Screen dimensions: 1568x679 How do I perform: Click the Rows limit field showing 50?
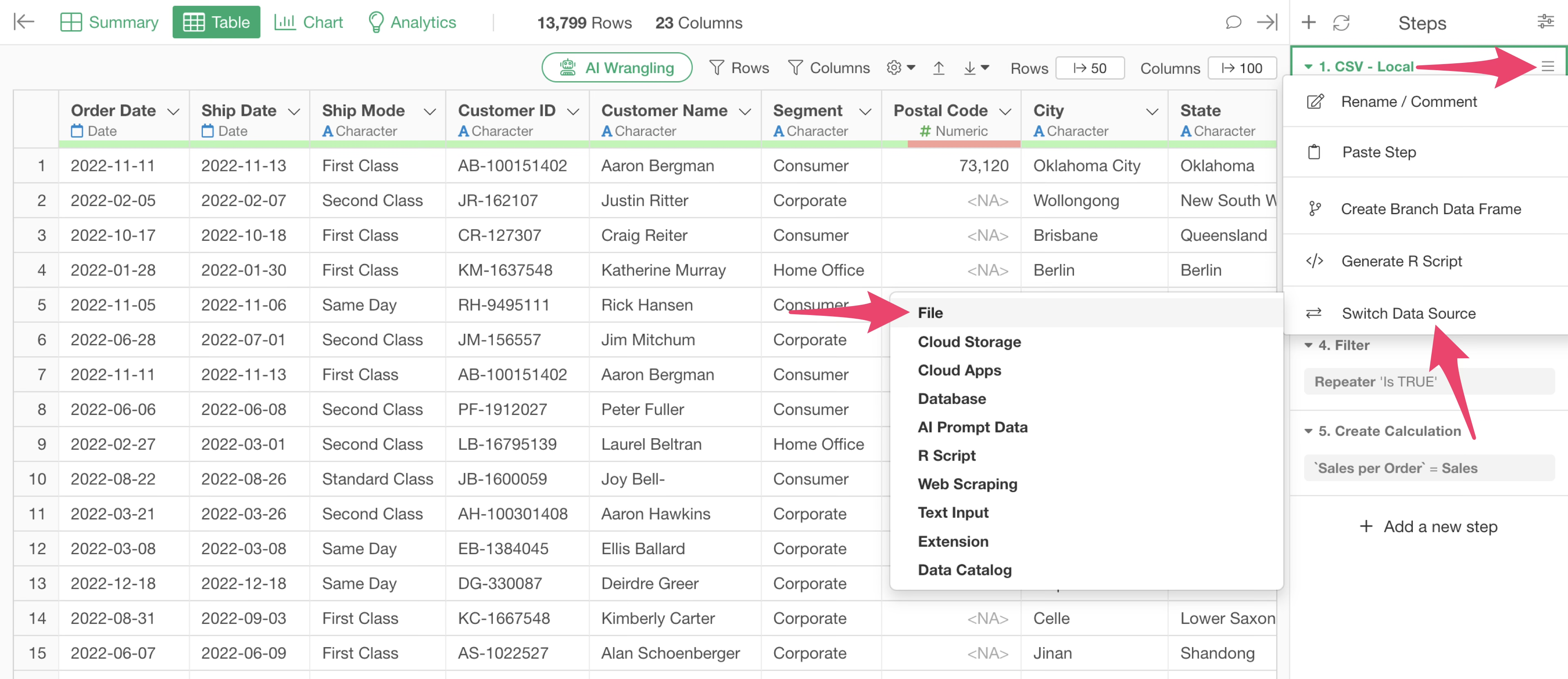1089,68
